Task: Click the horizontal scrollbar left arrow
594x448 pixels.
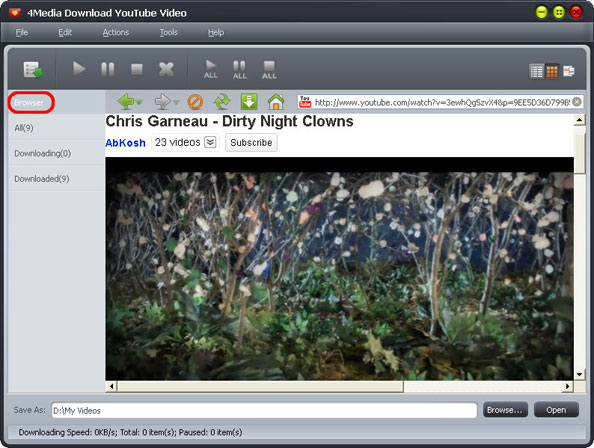Action: click(x=111, y=386)
